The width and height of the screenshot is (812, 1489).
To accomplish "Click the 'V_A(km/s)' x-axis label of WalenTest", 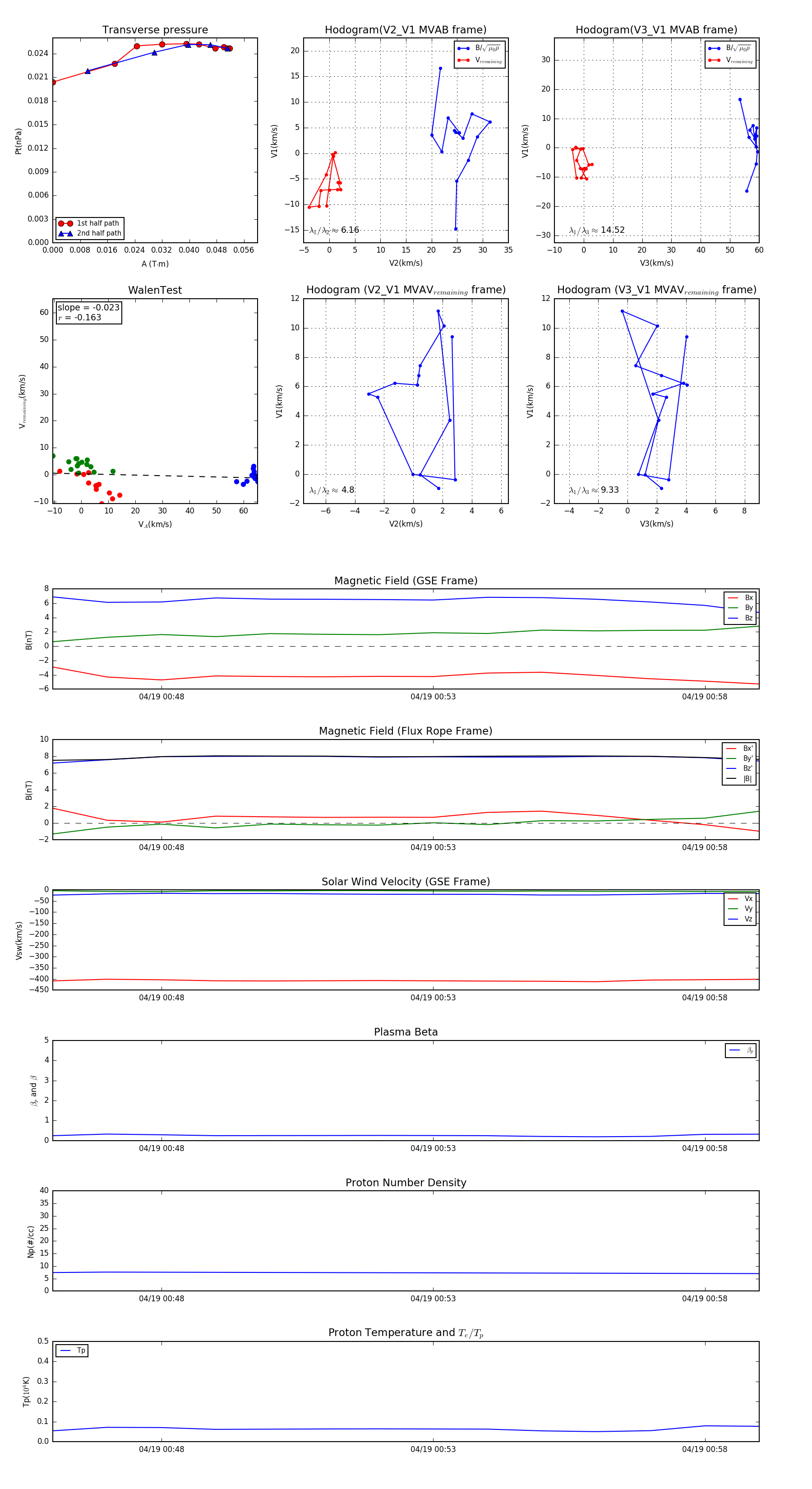I will [x=155, y=524].
